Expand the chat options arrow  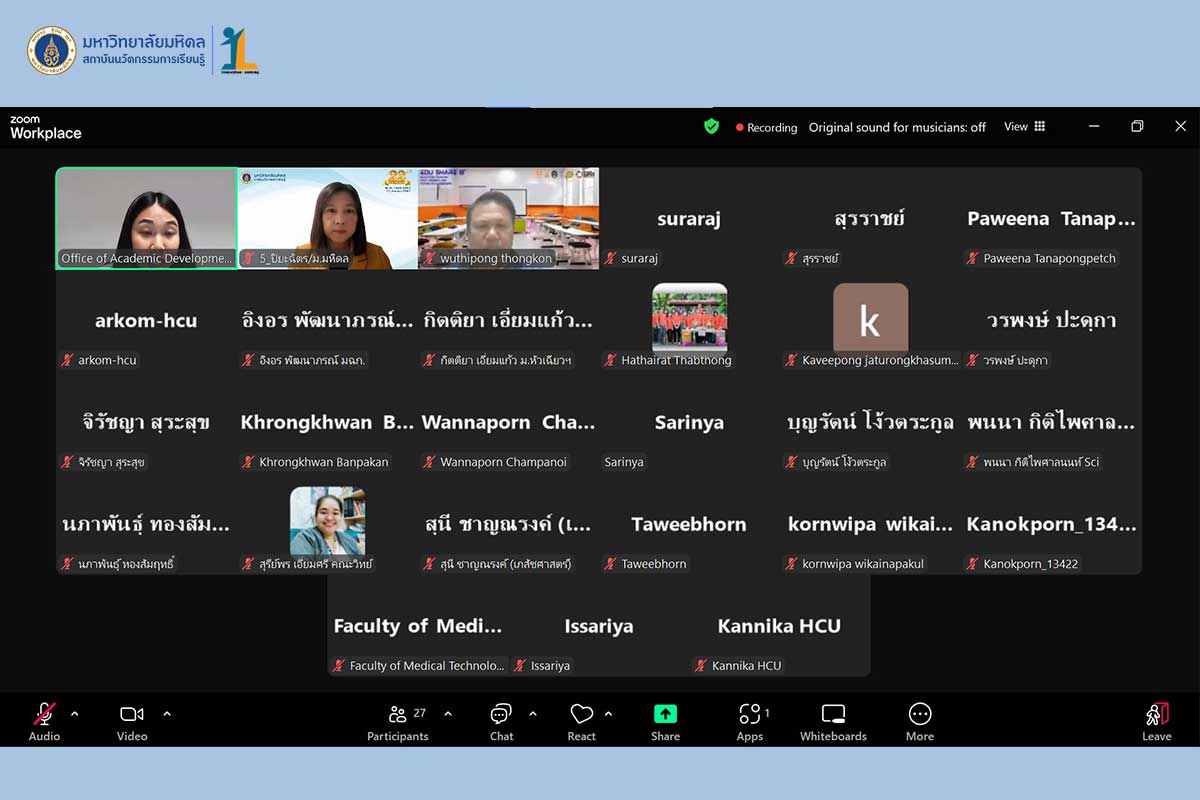point(532,714)
